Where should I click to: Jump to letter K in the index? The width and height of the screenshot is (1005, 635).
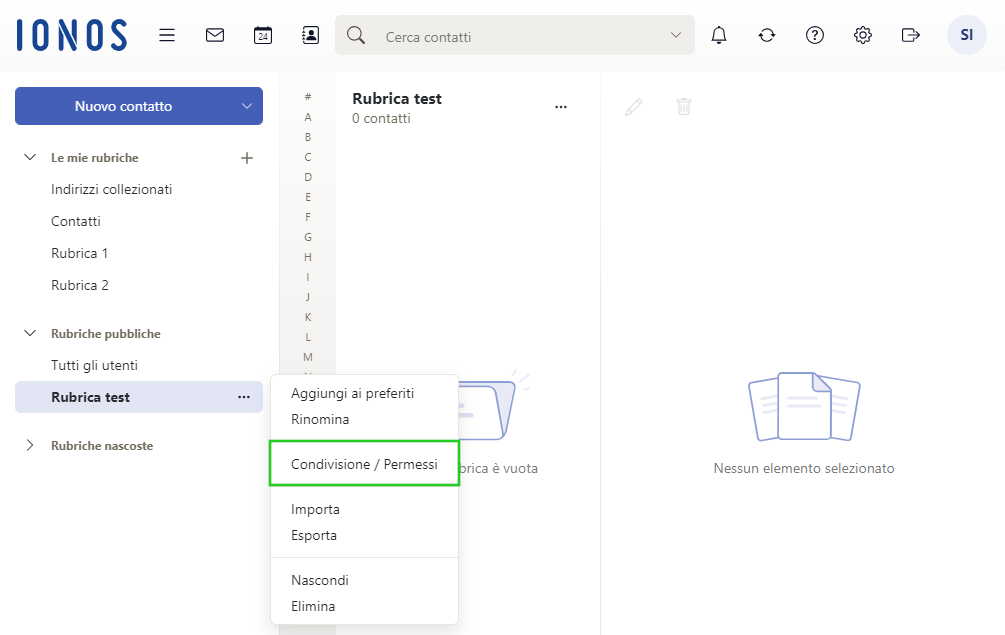(x=308, y=317)
